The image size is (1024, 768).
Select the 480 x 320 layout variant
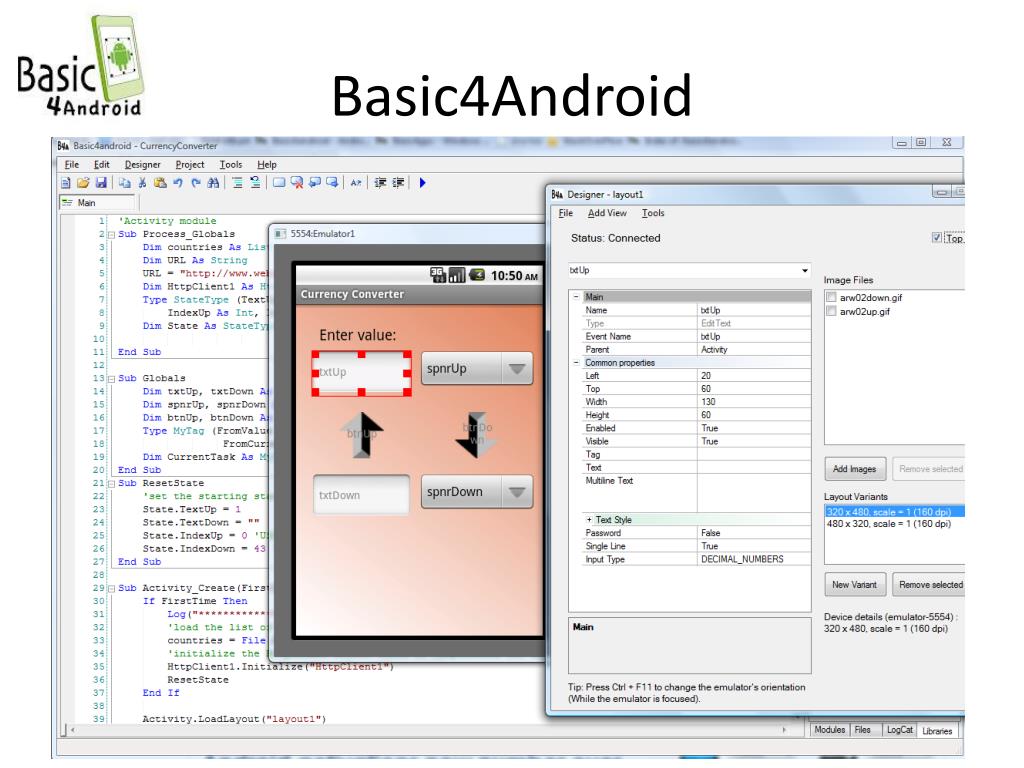(x=889, y=524)
